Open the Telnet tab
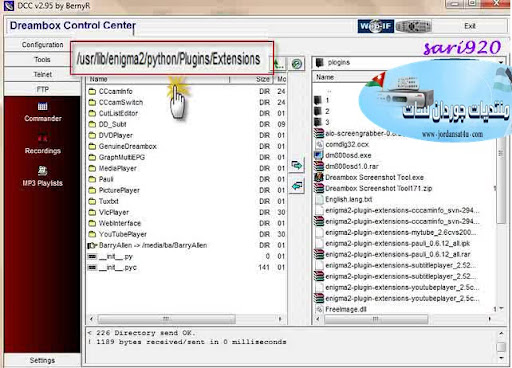This screenshot has height=368, width=512. pos(42,74)
